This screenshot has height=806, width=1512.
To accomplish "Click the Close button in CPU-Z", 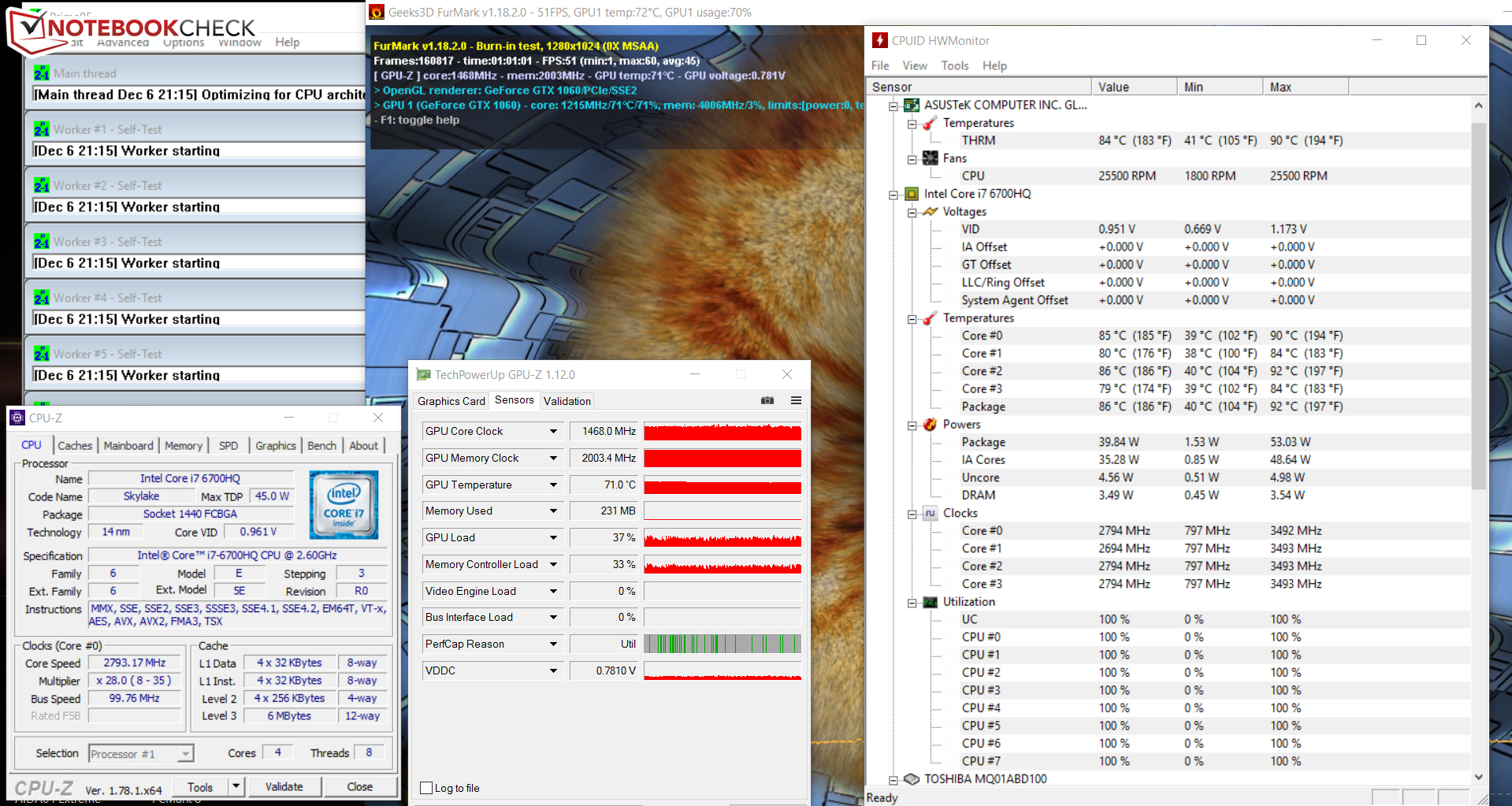I will click(x=360, y=786).
